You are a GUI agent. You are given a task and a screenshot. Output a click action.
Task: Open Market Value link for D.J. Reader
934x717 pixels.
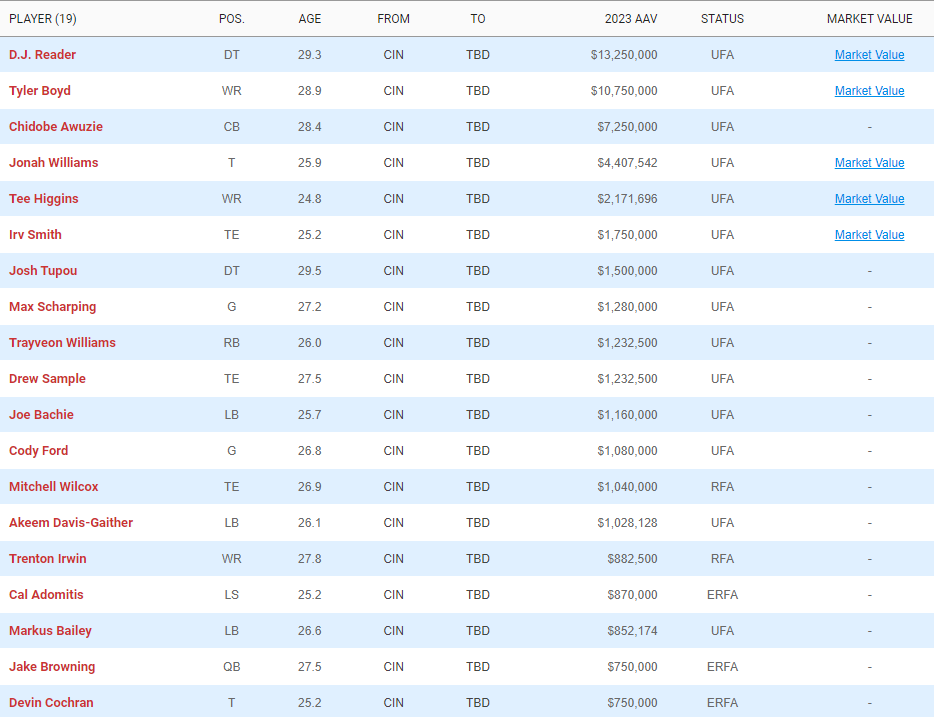point(869,55)
